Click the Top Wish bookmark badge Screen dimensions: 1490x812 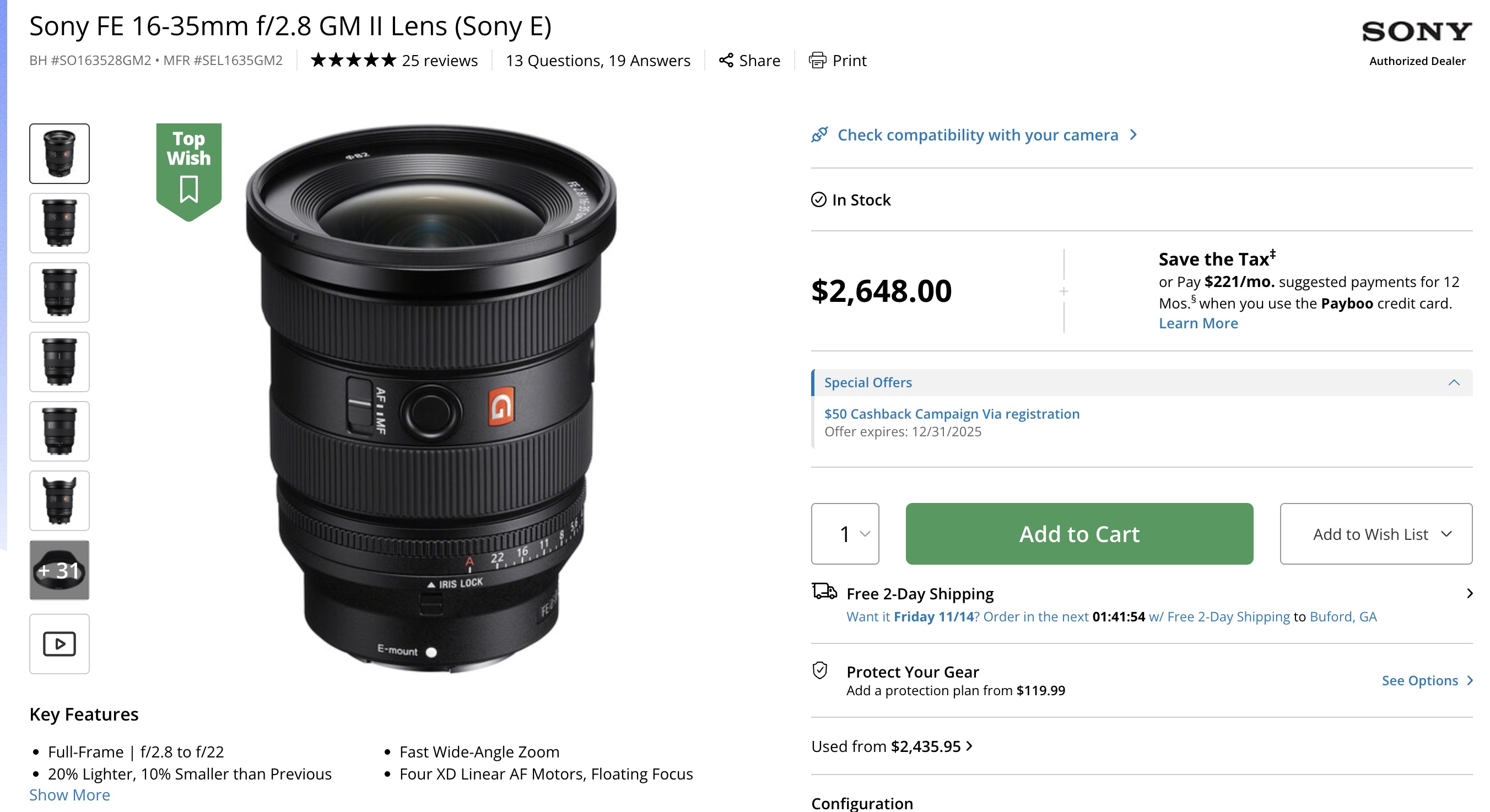click(x=188, y=170)
